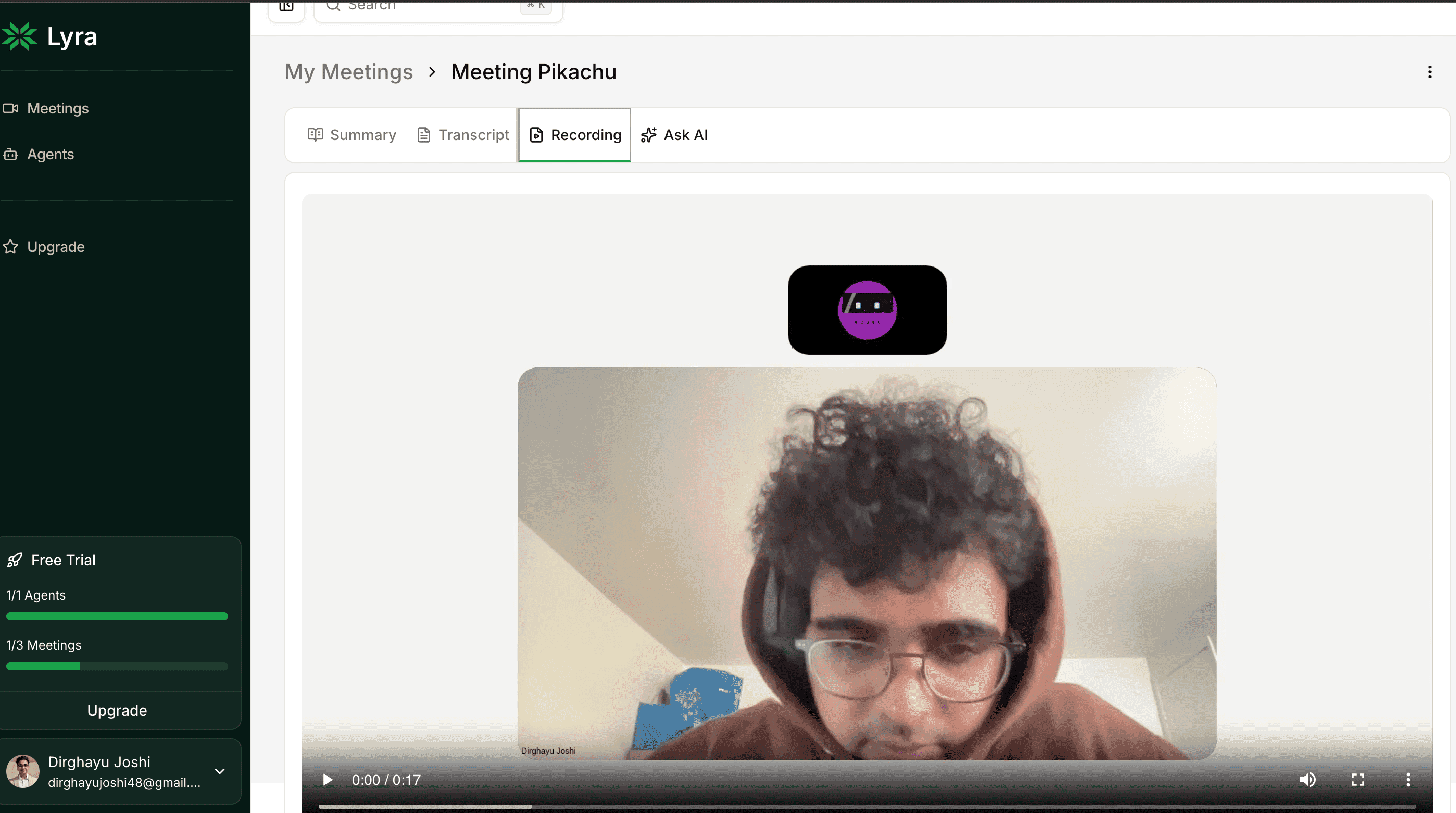Toggle the sidebar panel icon
The image size is (1456, 813).
tap(286, 7)
